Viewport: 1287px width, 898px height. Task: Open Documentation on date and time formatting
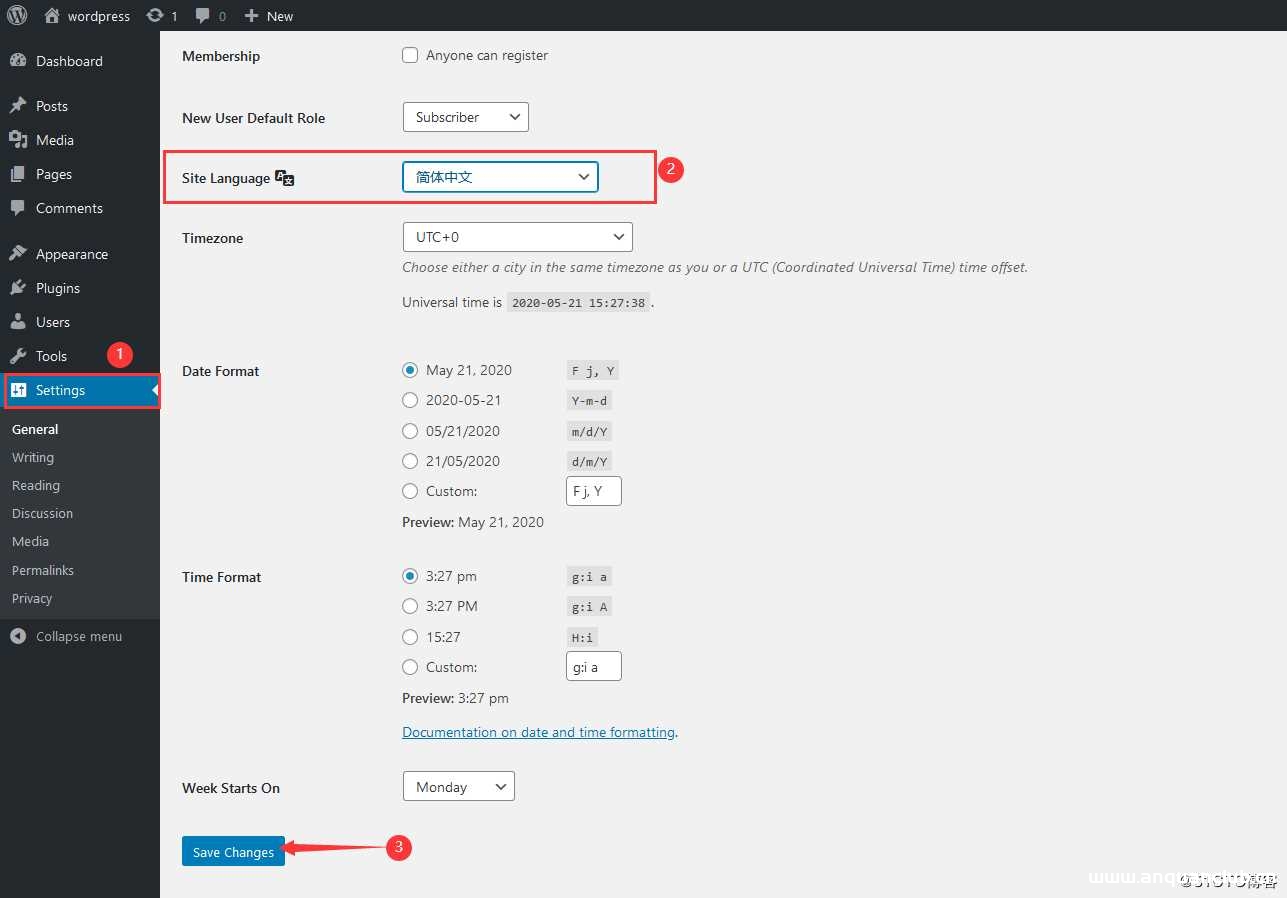(539, 731)
